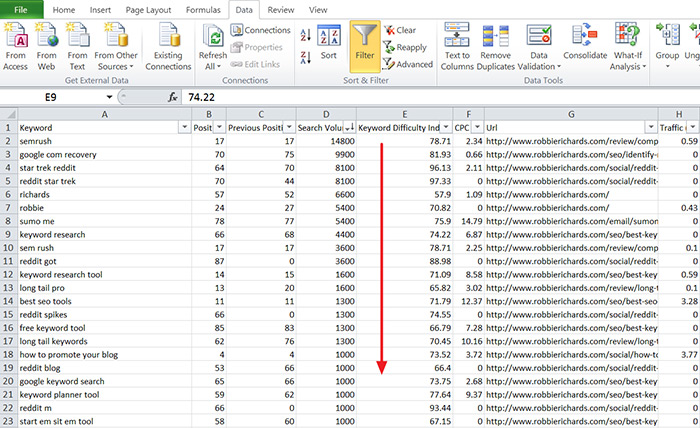Screen dimensions: 700x428
Task: Select the cell 'start em sit em tool'
Action: pyautogui.click(x=104, y=421)
